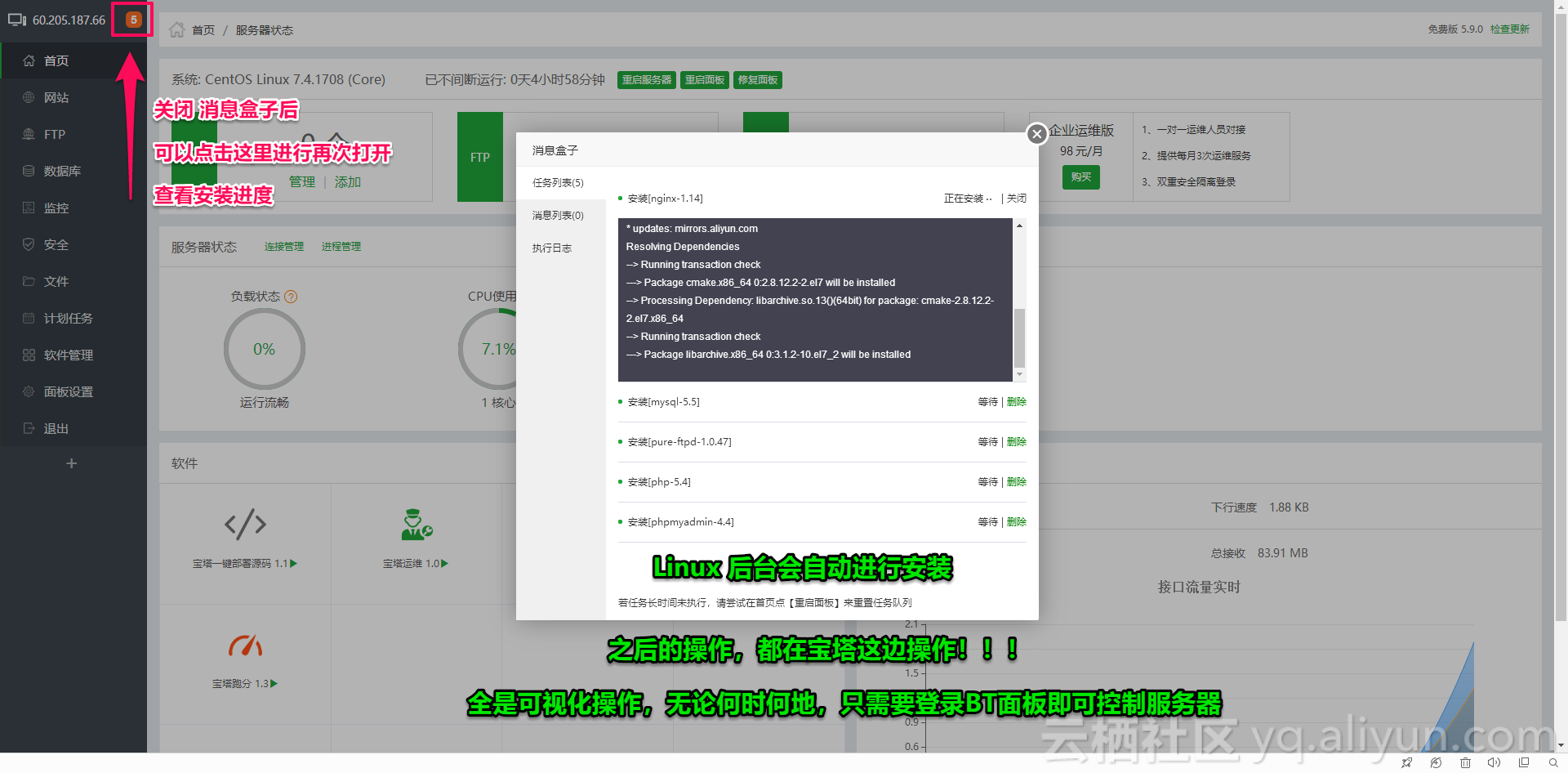Open the 宝塔跑分 speedometer icon
This screenshot has height=773, width=1568.
(x=245, y=646)
